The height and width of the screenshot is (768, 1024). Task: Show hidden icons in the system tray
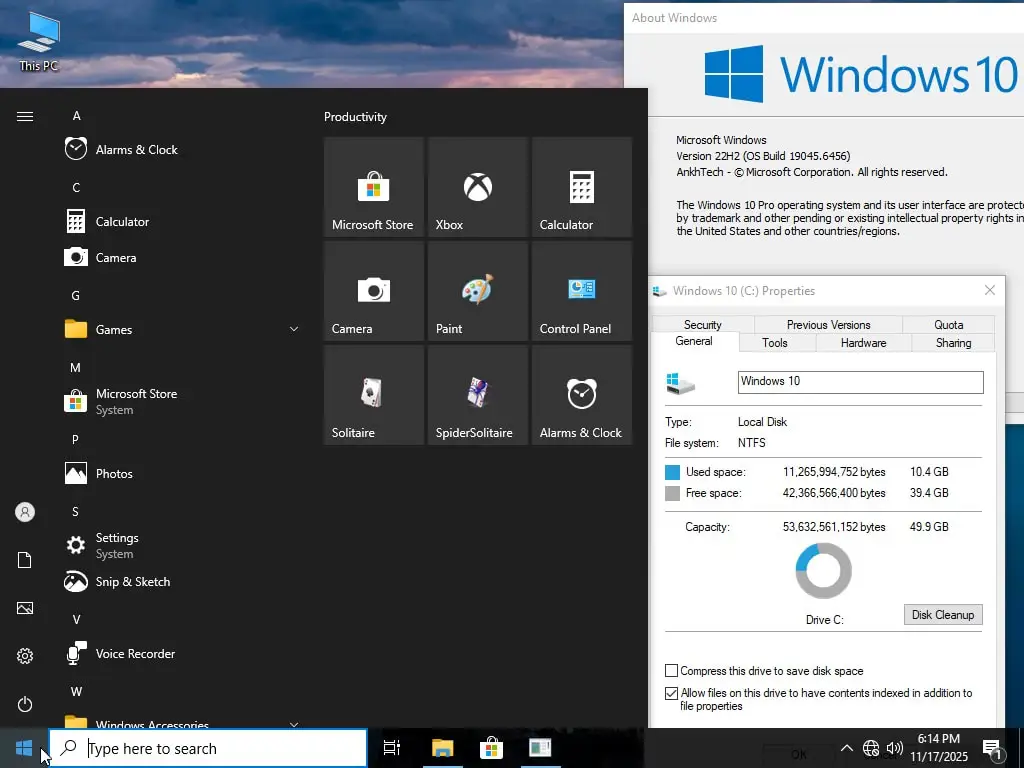click(x=846, y=747)
